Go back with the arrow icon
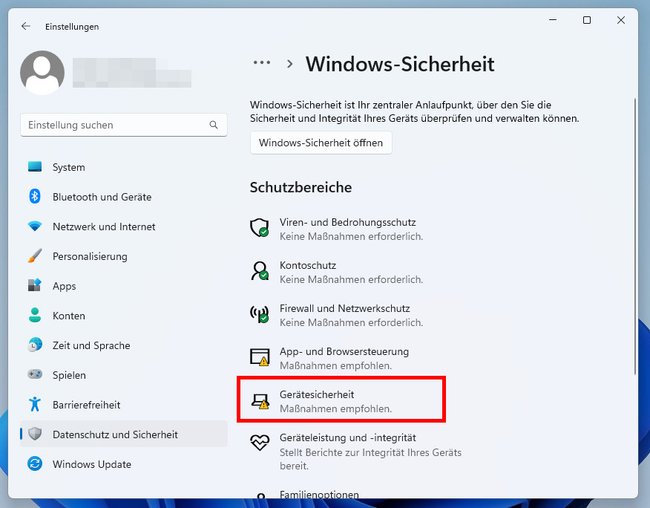Viewport: 650px width, 508px height. 26,26
